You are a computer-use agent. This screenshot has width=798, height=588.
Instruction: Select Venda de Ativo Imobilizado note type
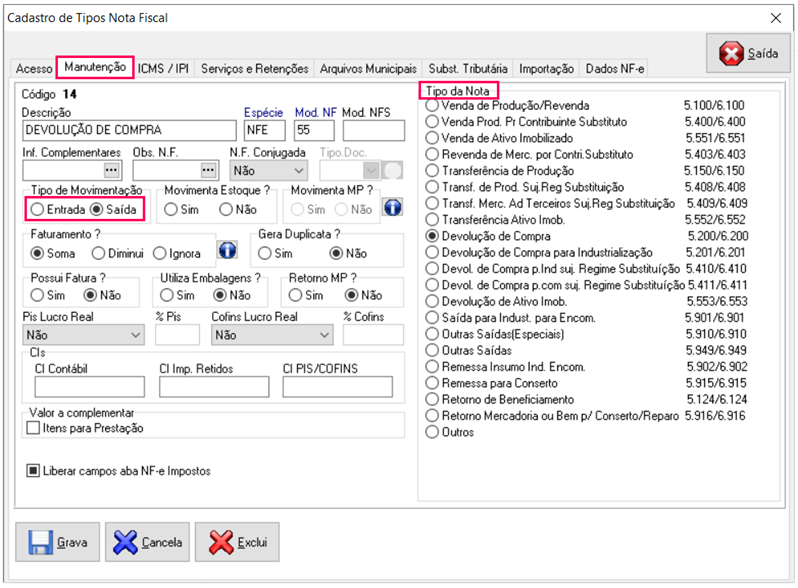pos(432,138)
